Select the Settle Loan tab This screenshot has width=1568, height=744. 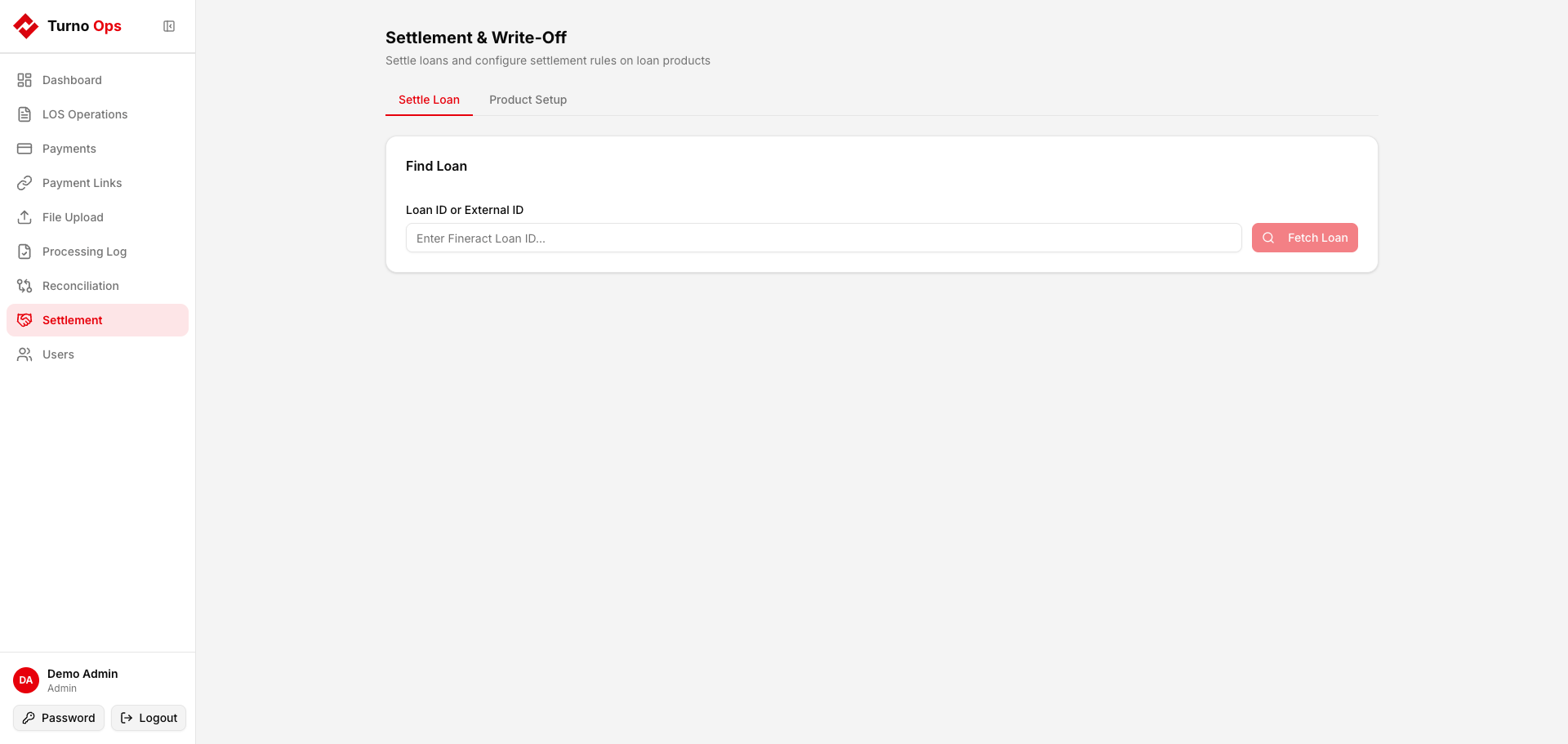[429, 100]
